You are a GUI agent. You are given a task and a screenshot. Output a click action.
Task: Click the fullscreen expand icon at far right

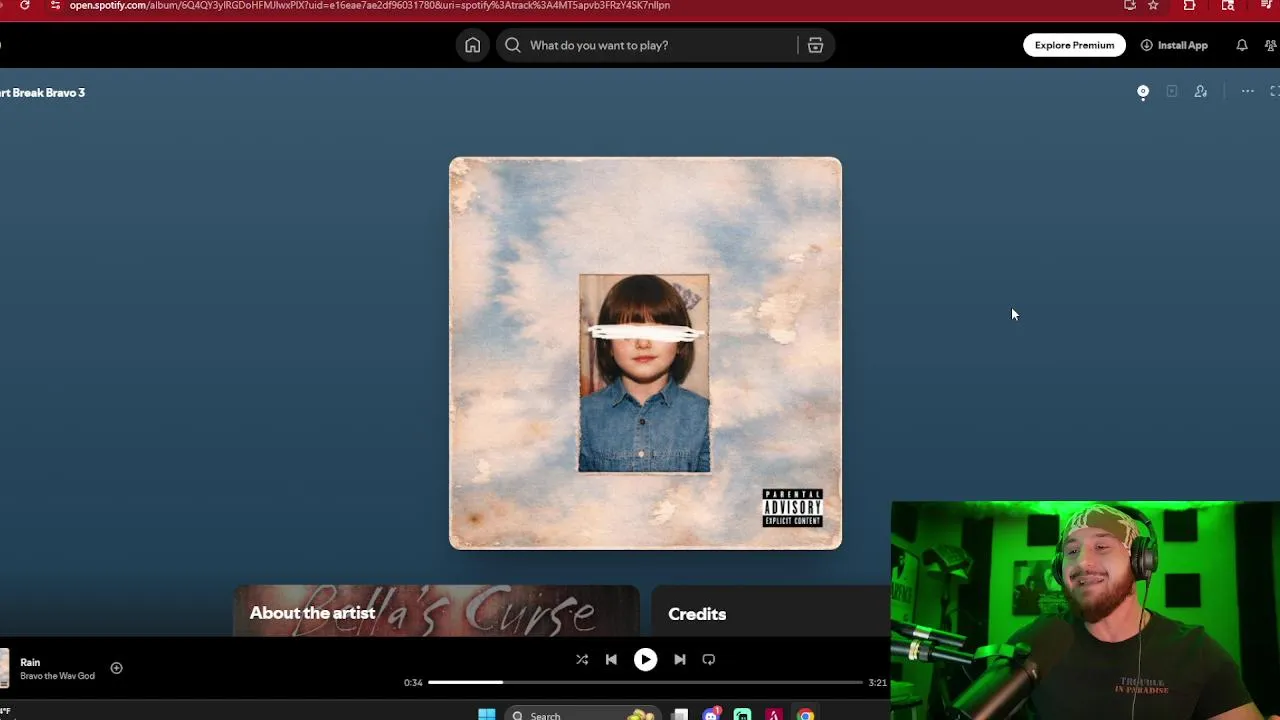click(1275, 91)
